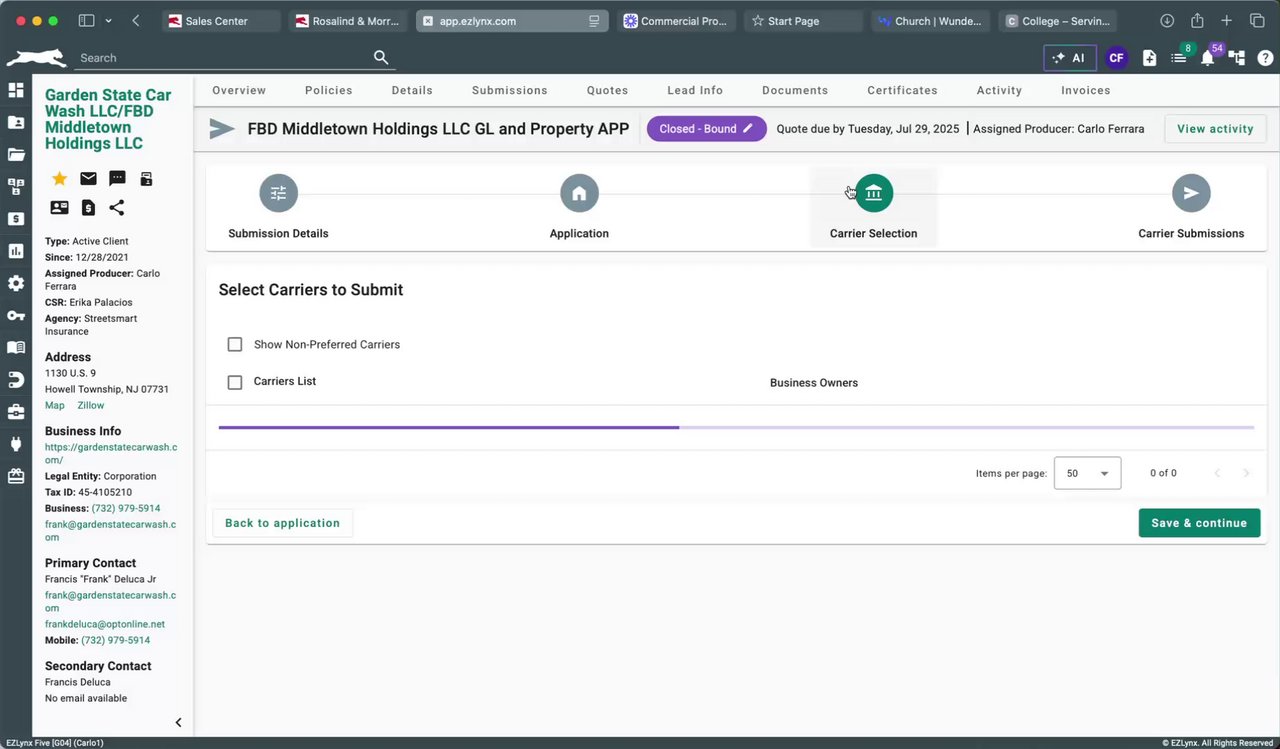1280x749 pixels.
Task: Click Safari share icon
Action: point(1197,21)
